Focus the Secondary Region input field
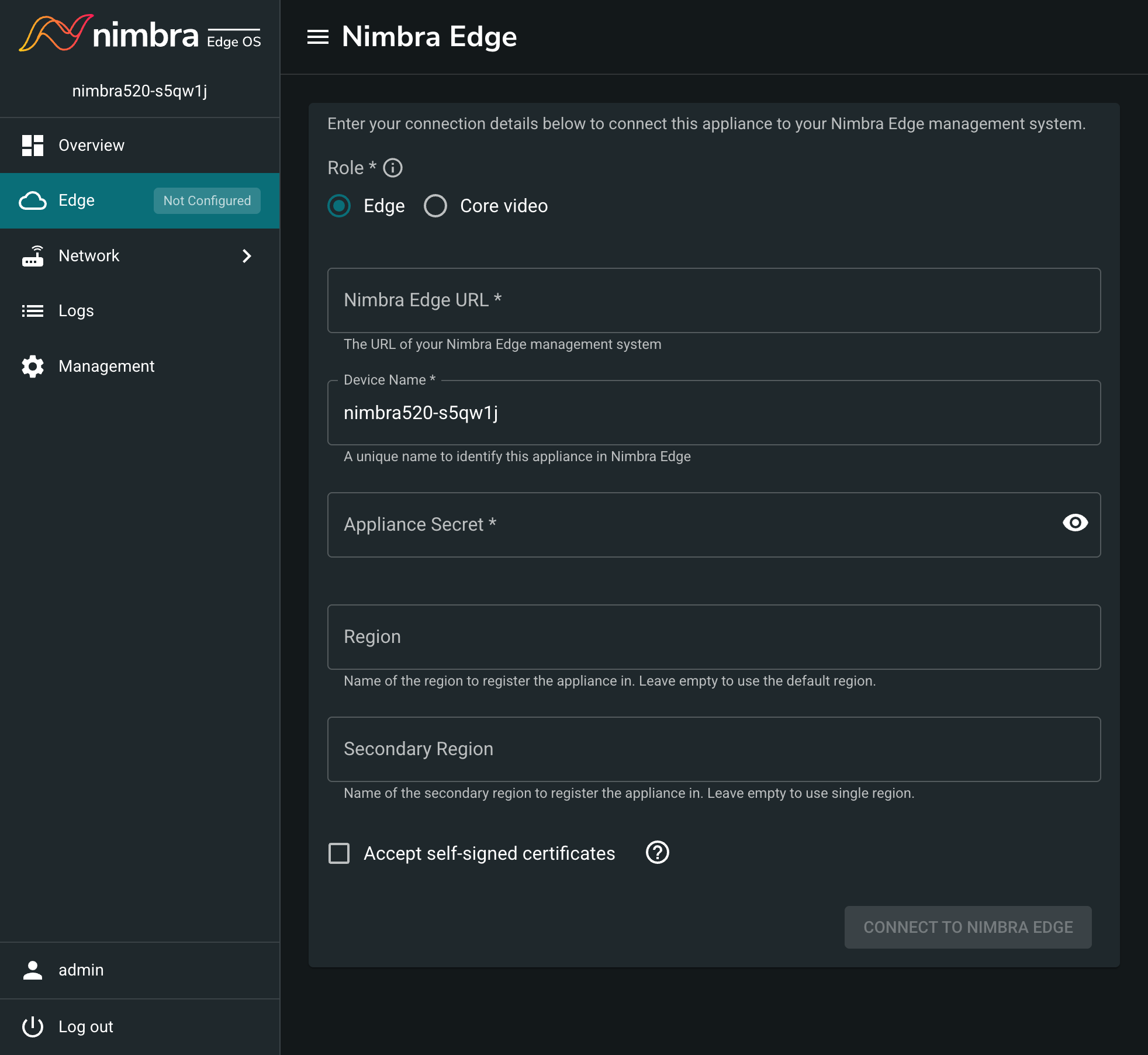Screen dimensions: 1148x1055 [x=714, y=749]
